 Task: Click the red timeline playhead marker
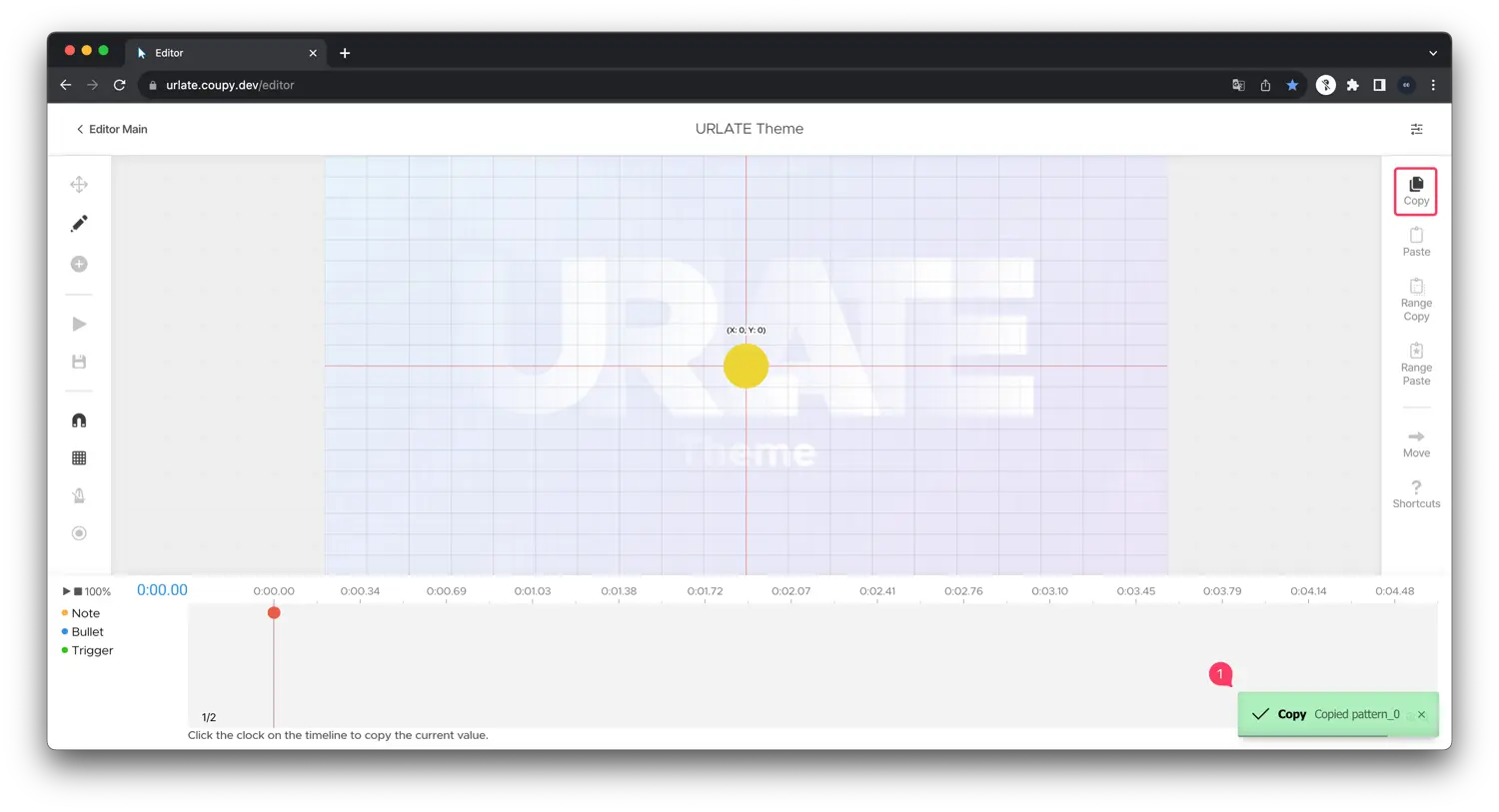tap(274, 612)
